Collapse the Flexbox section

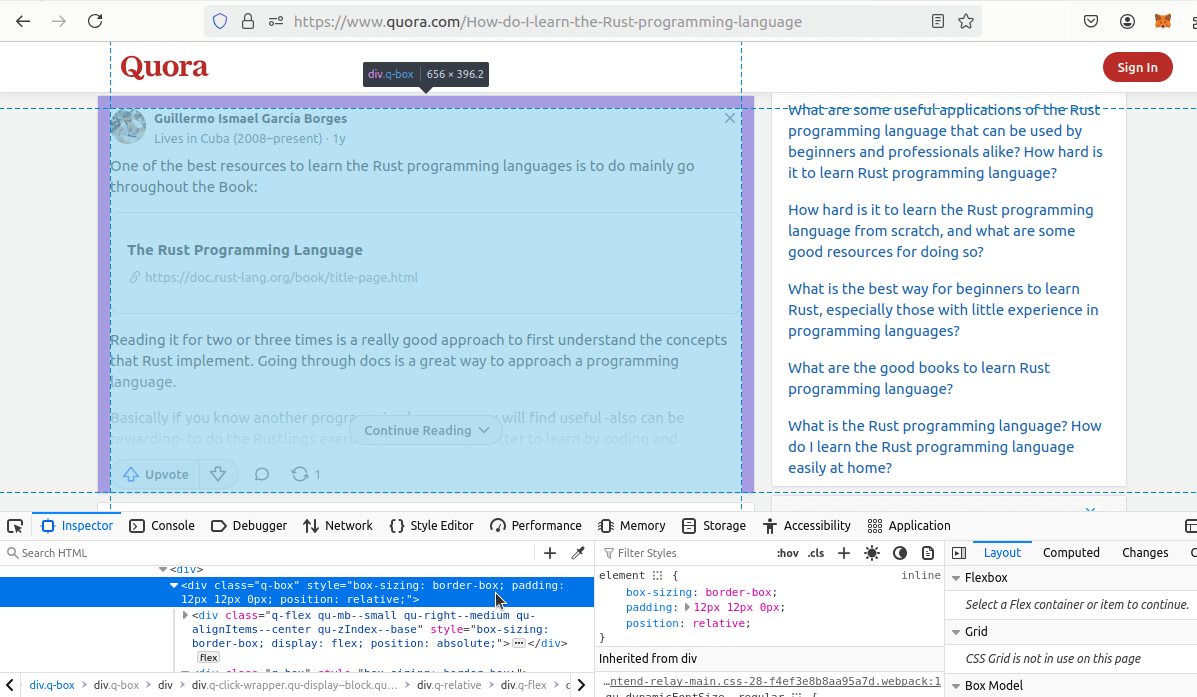click(956, 578)
